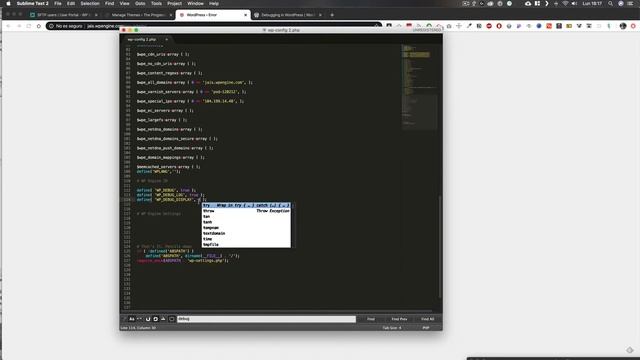Open the Edit menu
Screen dimensions: 640x360
click(x=71, y=3)
